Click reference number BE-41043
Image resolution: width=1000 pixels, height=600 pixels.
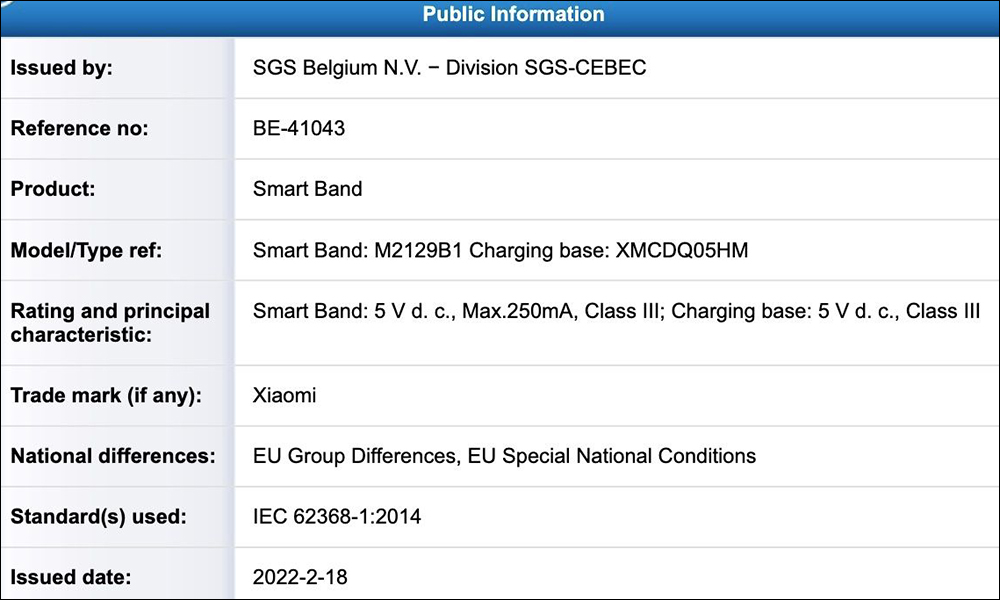[298, 128]
